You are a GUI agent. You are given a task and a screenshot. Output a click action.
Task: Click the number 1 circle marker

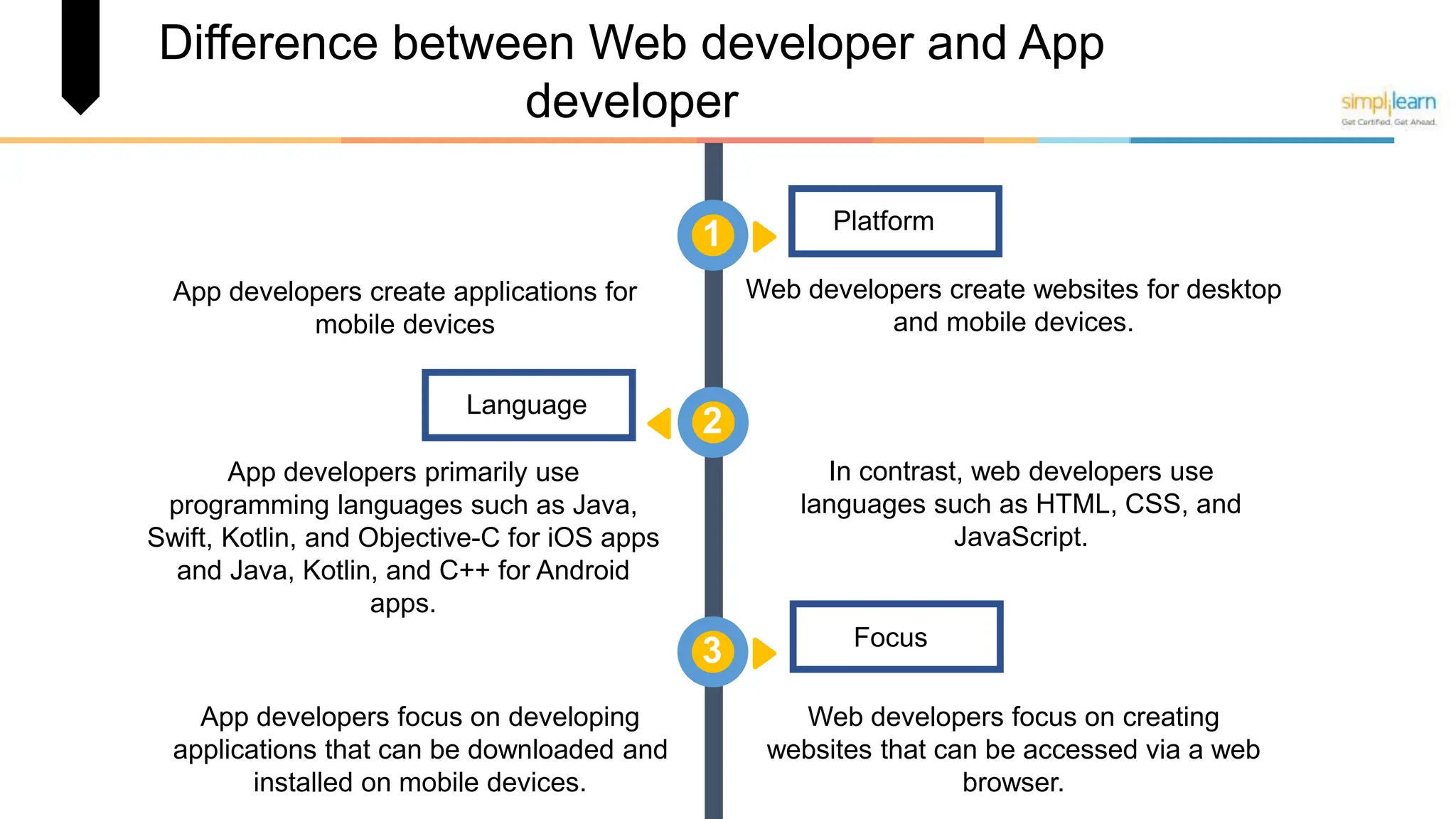[712, 235]
